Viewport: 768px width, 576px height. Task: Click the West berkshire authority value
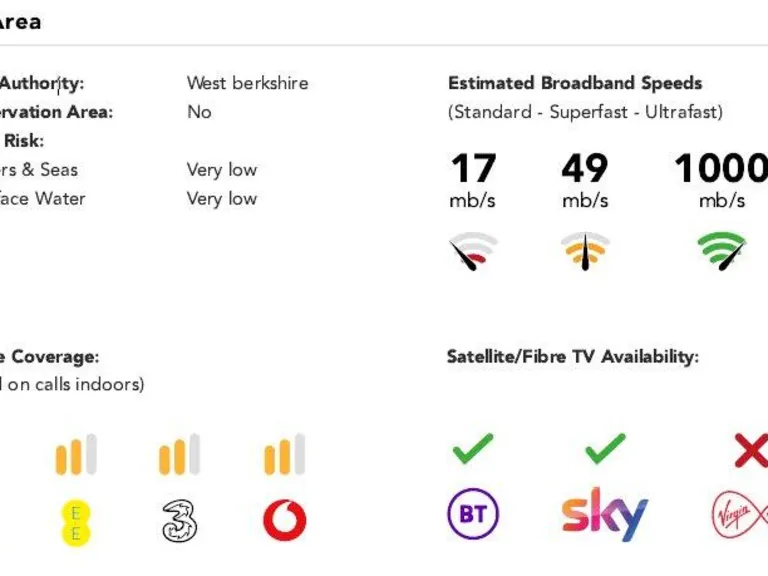click(247, 83)
